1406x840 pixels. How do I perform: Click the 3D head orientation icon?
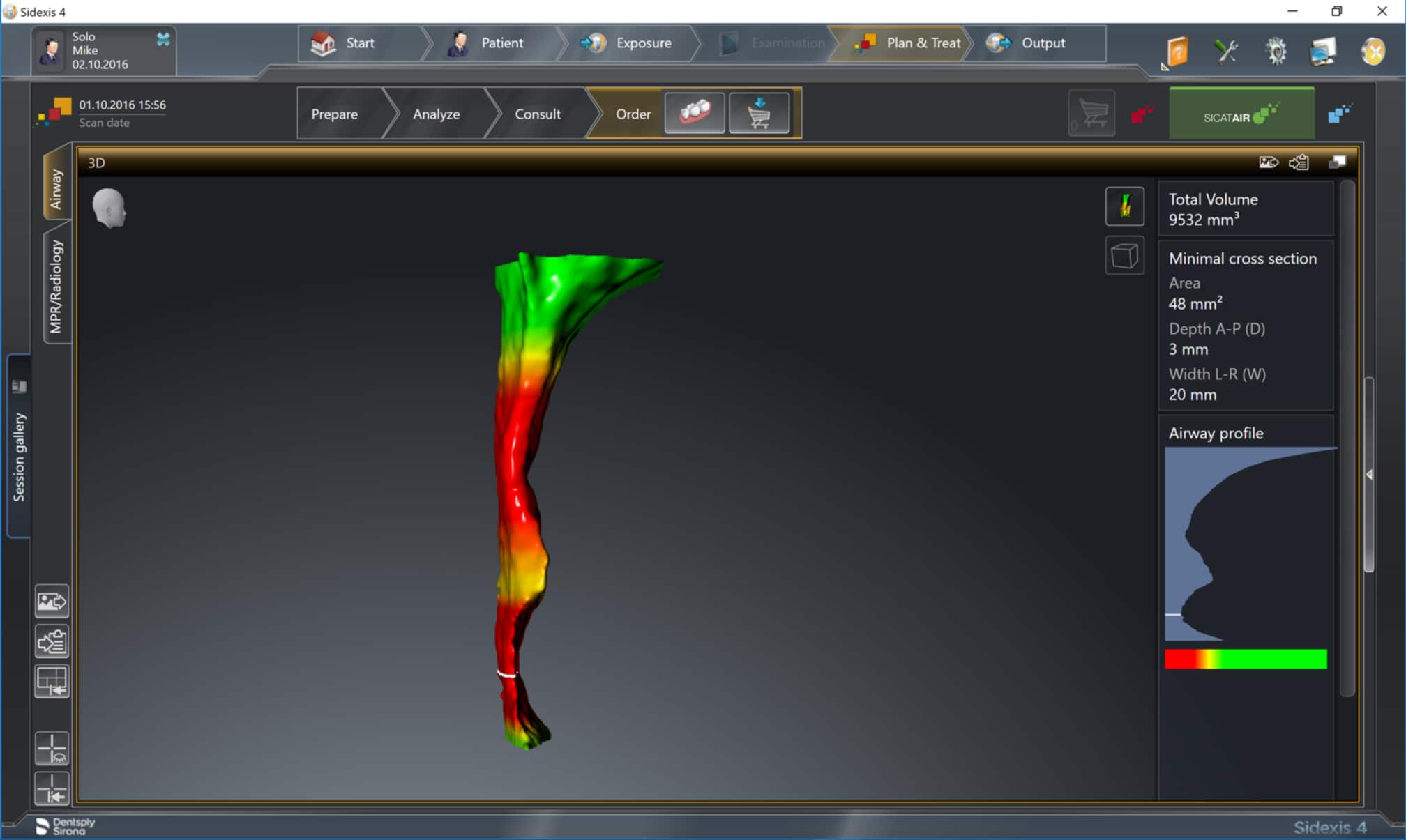point(109,208)
